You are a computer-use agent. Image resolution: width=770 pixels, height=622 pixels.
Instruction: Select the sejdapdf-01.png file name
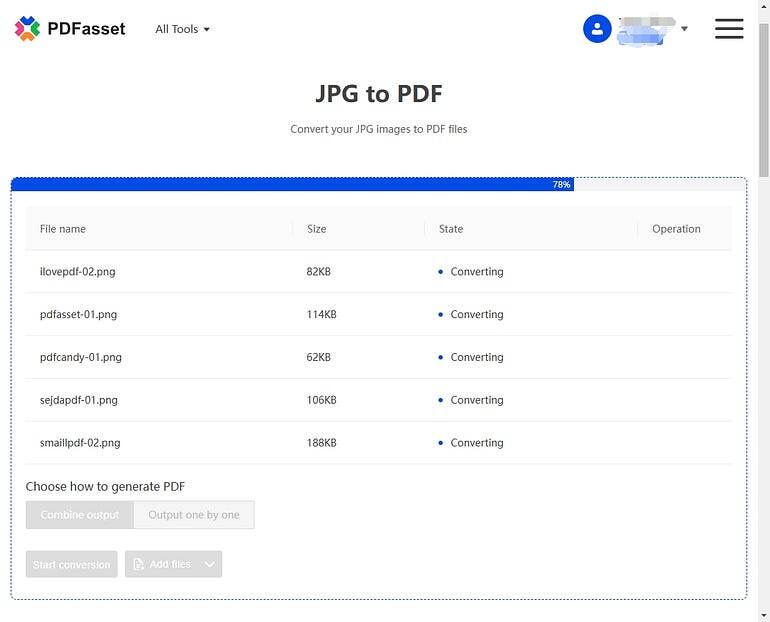[79, 400]
